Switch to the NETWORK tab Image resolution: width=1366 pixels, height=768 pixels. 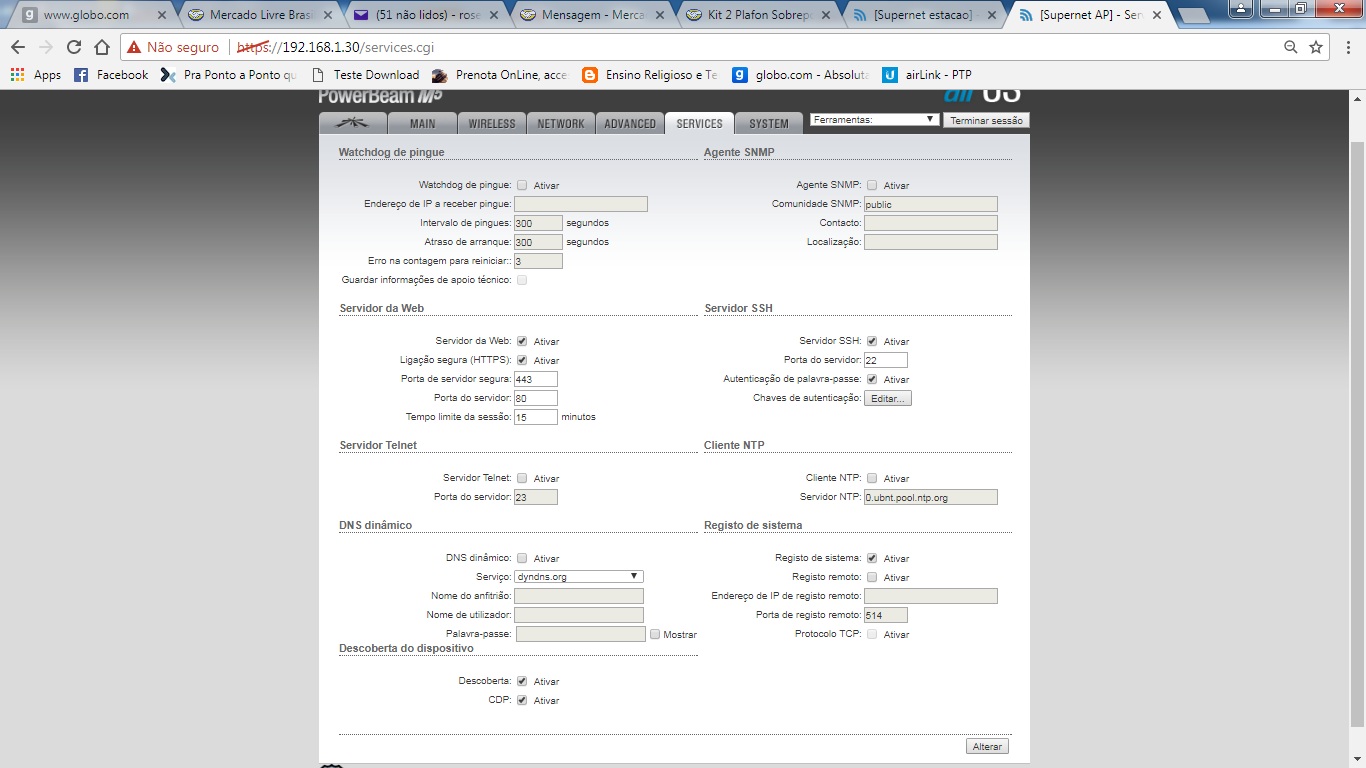point(560,123)
